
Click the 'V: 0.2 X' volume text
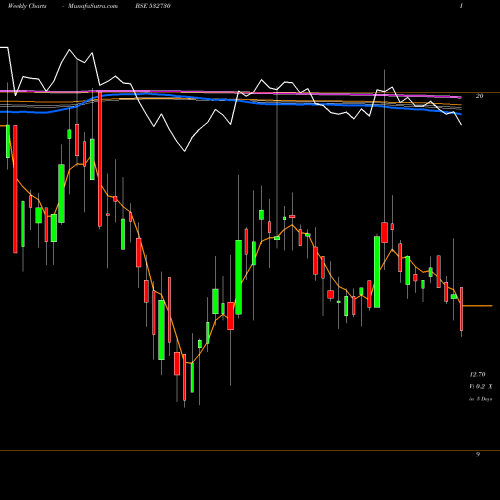point(480,387)
